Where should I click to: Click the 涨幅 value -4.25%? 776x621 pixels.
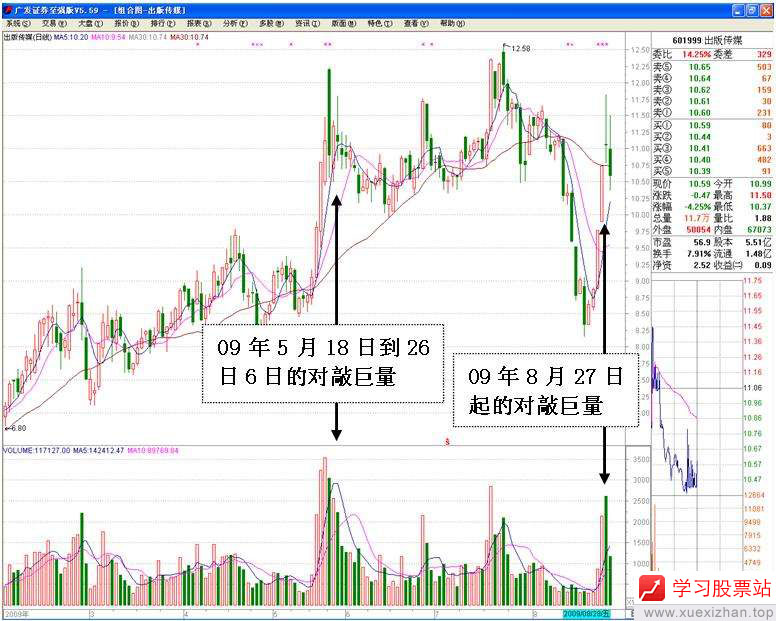coord(696,207)
